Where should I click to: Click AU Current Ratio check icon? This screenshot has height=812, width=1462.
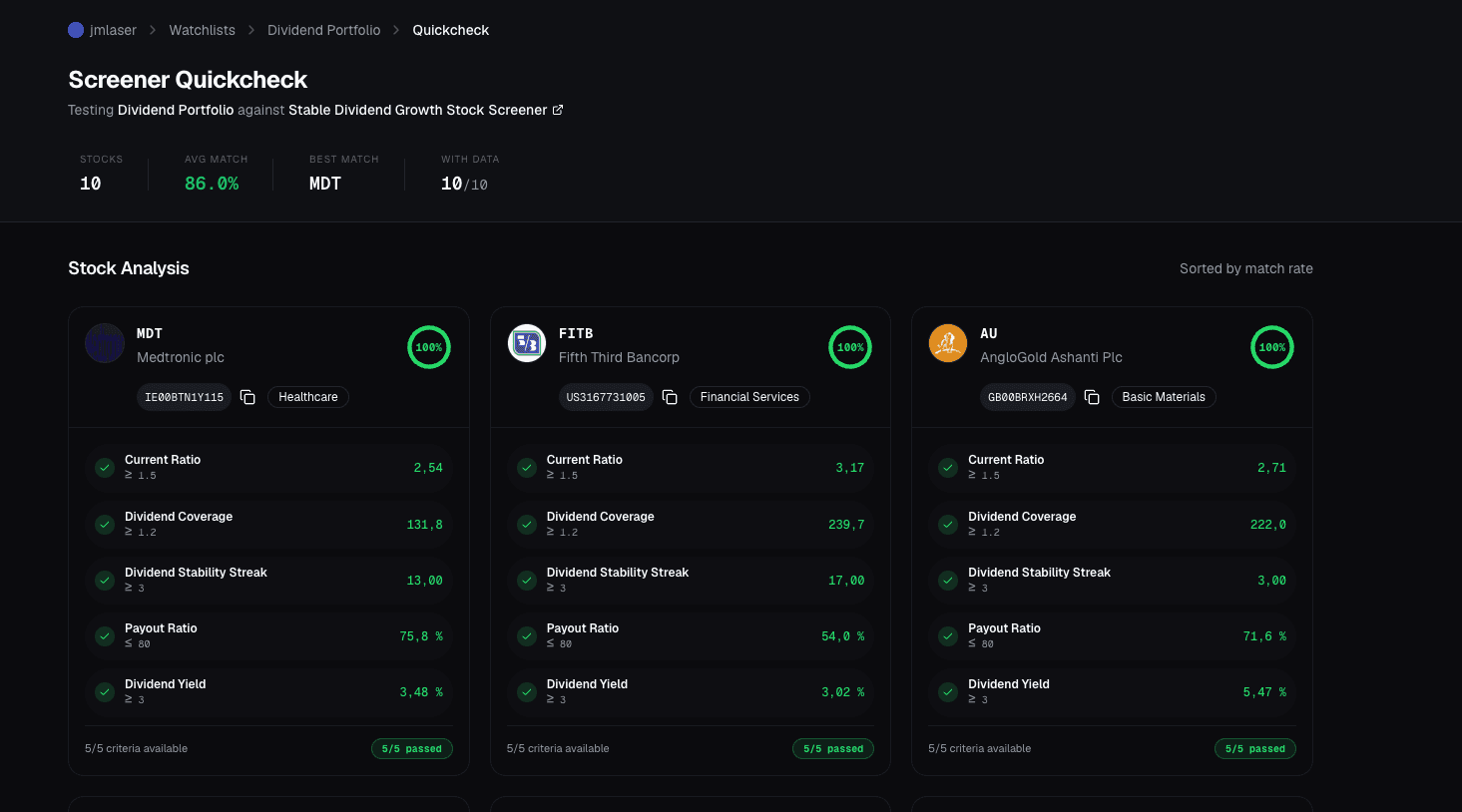[948, 468]
